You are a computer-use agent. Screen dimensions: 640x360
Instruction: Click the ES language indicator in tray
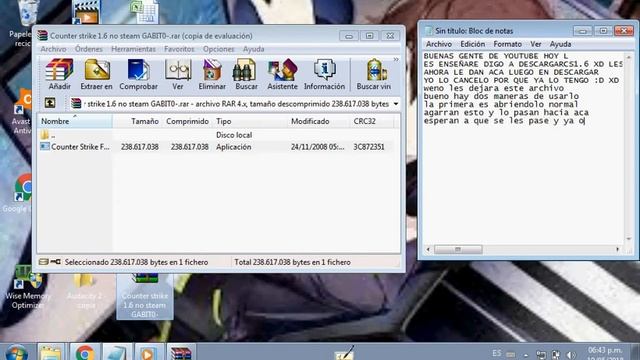496,353
